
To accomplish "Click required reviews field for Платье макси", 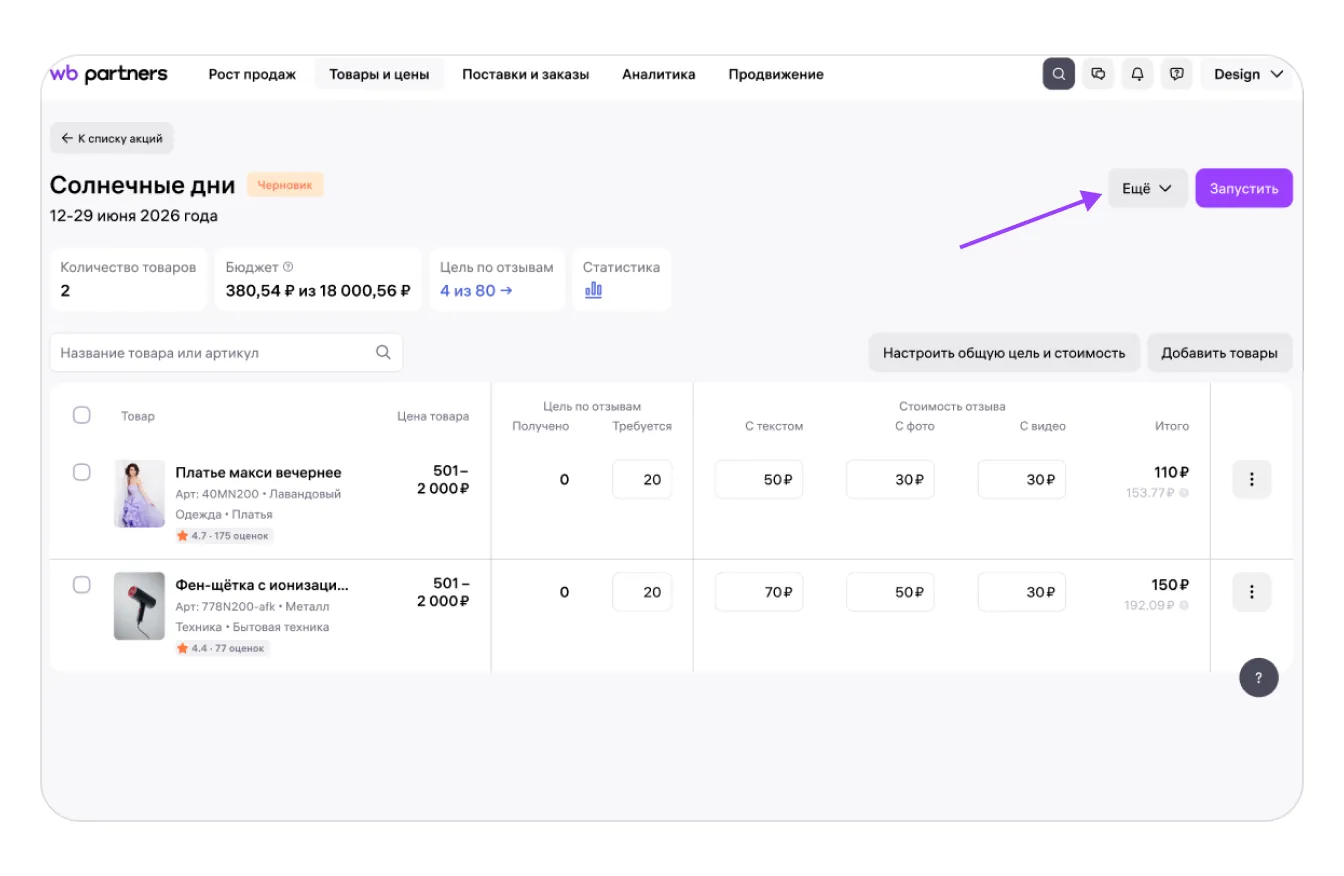I will 642,479.
